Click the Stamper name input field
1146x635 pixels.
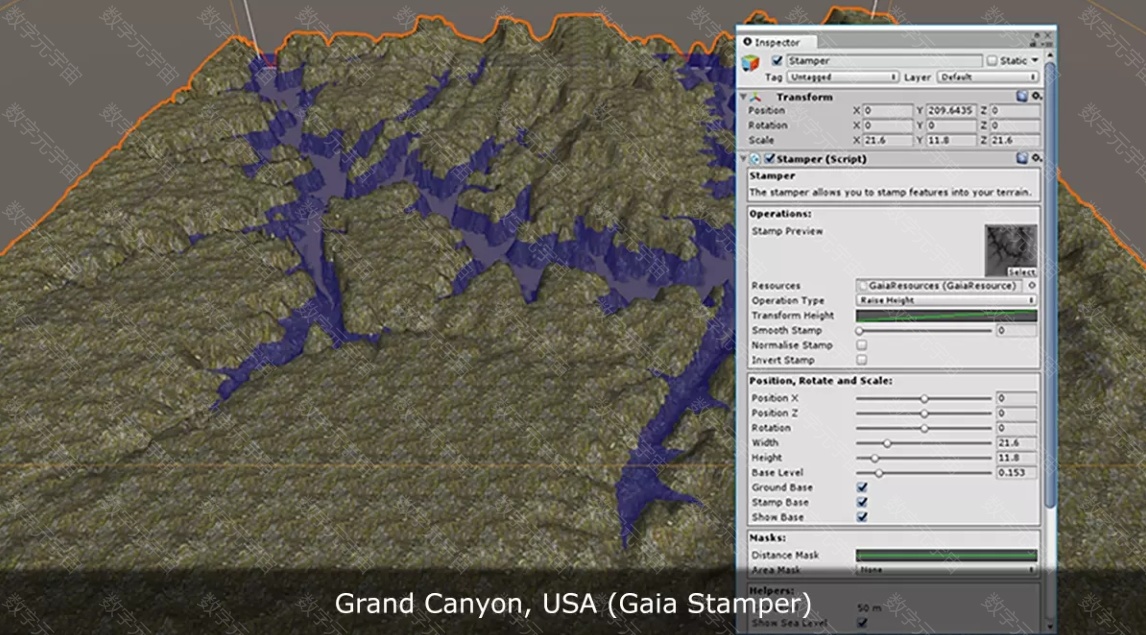pyautogui.click(x=884, y=61)
